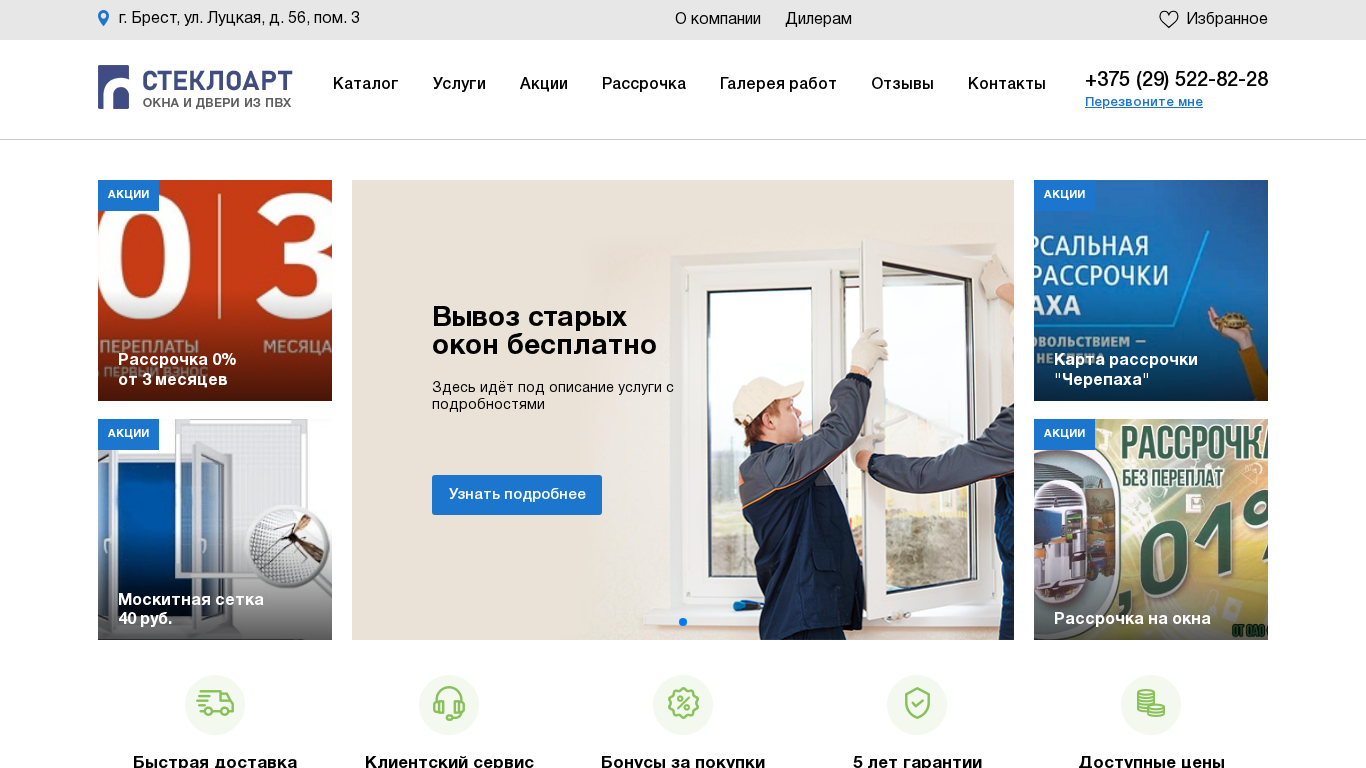Click the fast delivery truck icon

pyautogui.click(x=215, y=704)
